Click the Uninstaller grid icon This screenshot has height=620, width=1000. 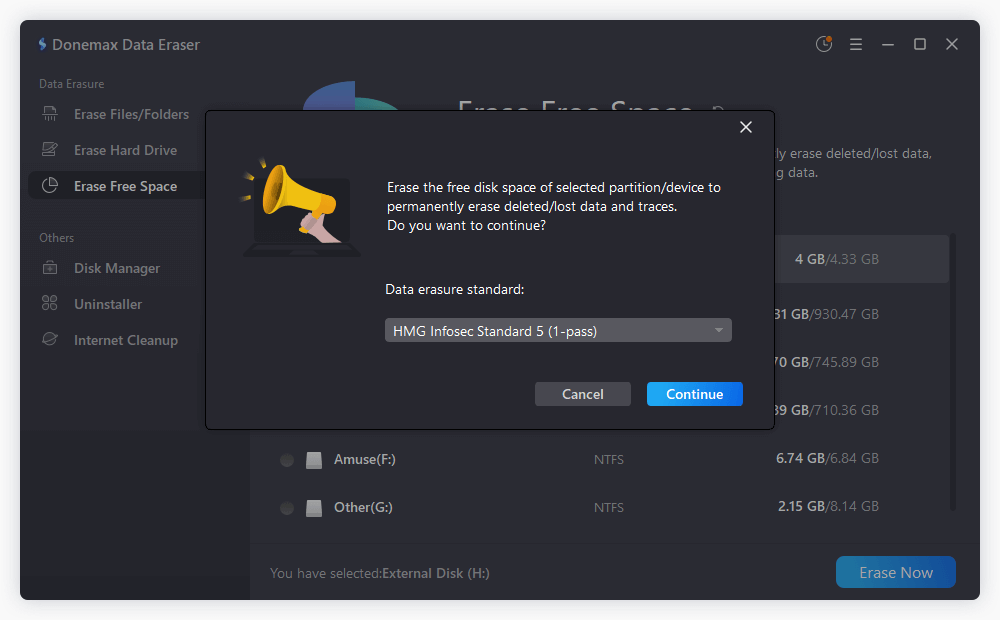(50, 304)
